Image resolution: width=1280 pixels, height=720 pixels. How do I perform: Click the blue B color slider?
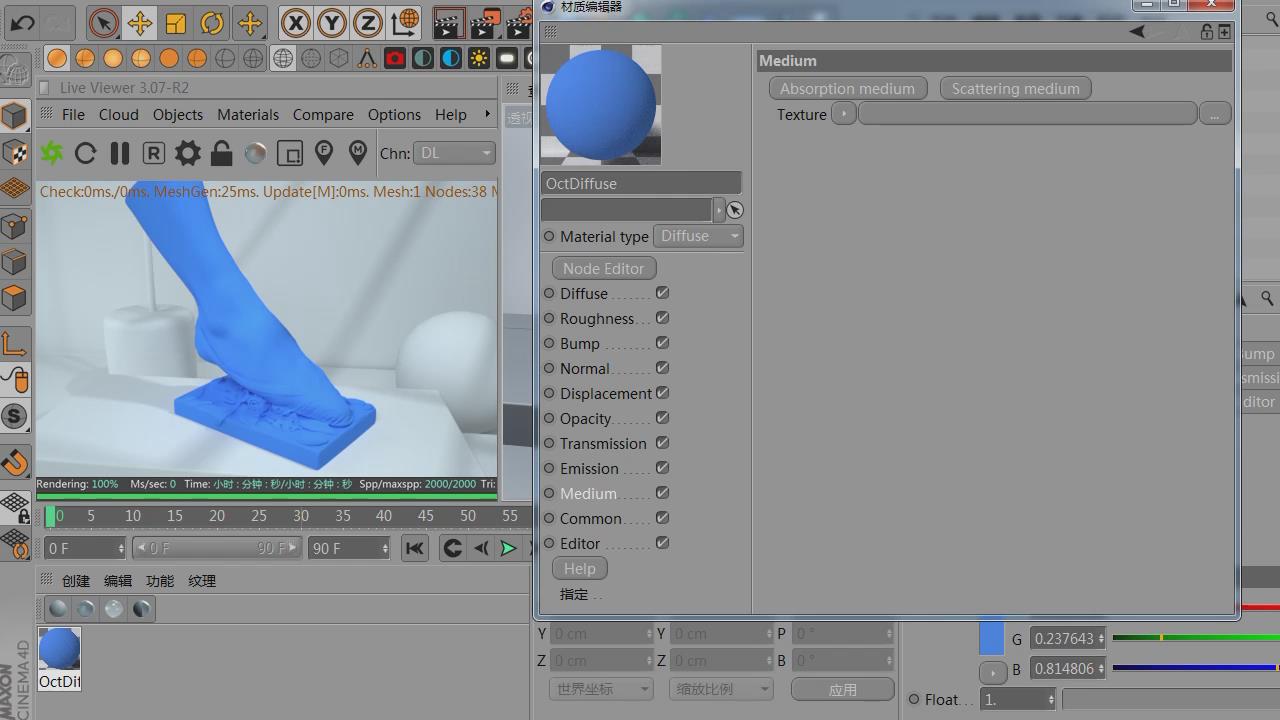coord(1196,668)
